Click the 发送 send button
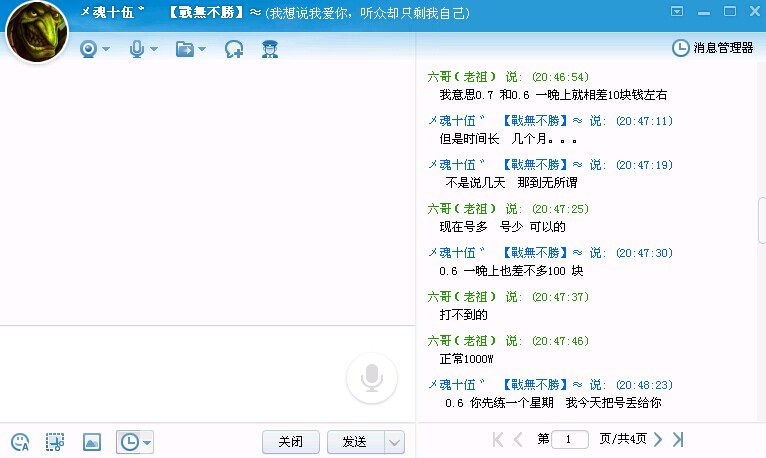 click(355, 441)
